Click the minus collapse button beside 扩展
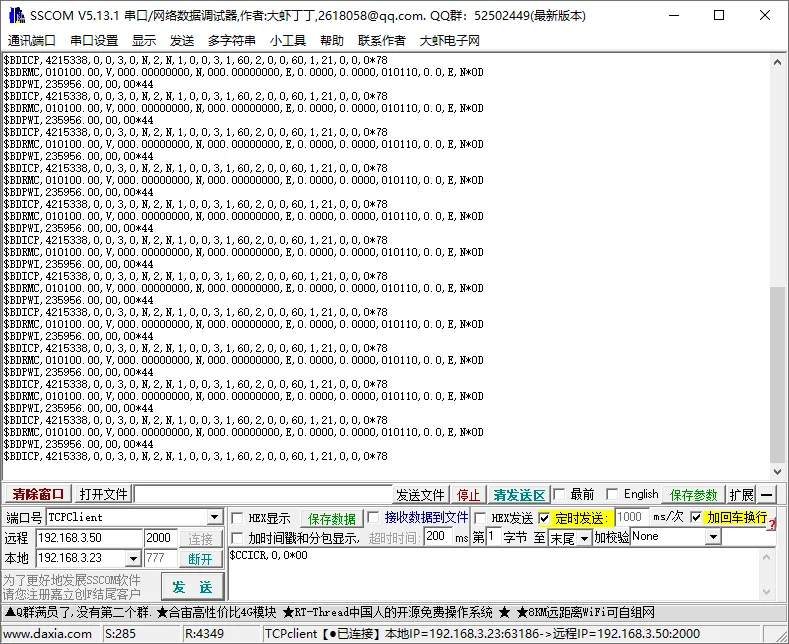Screen dimensions: 789x644 click(x=767, y=495)
